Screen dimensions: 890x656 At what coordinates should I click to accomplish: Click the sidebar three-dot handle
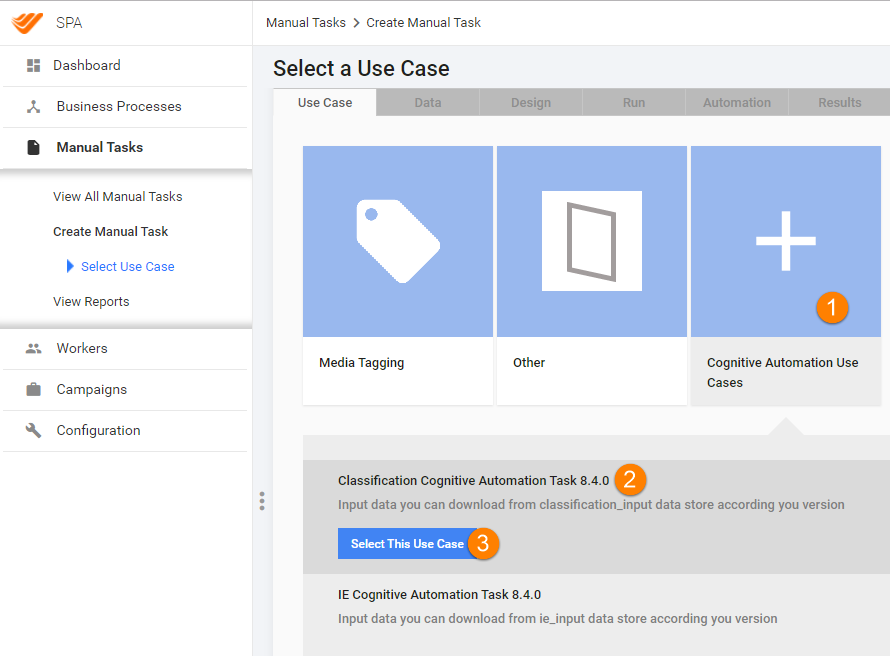click(x=262, y=501)
